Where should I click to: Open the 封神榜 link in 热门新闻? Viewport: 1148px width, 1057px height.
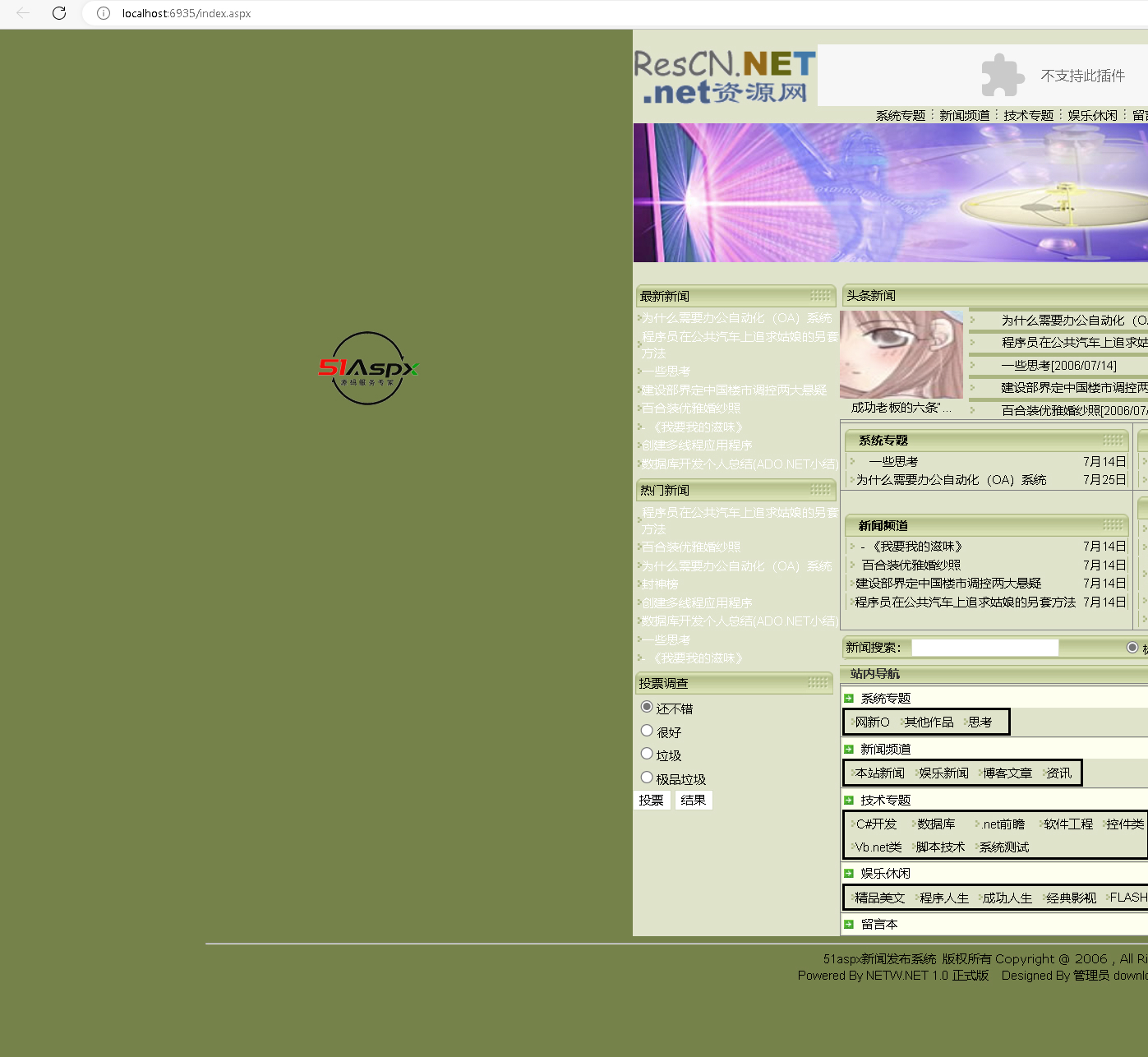point(660,584)
